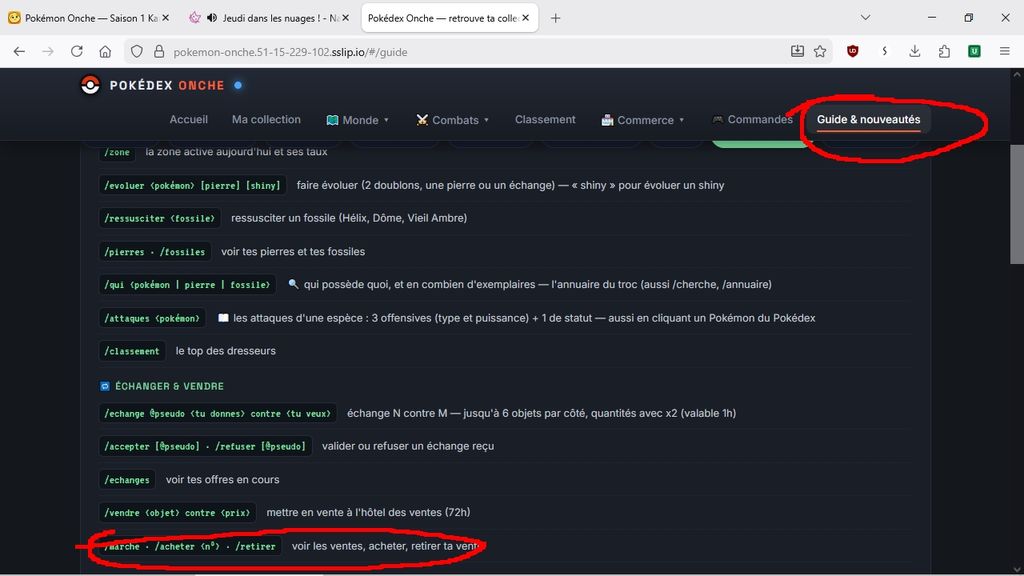Expand the Monde dropdown menu
Viewport: 1024px width, 576px height.
pos(358,120)
